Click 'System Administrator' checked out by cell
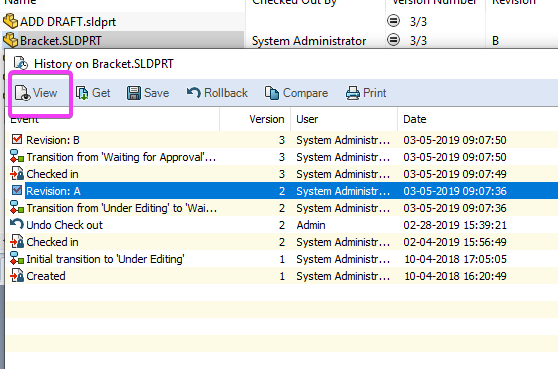The height and width of the screenshot is (369, 558). [x=309, y=41]
